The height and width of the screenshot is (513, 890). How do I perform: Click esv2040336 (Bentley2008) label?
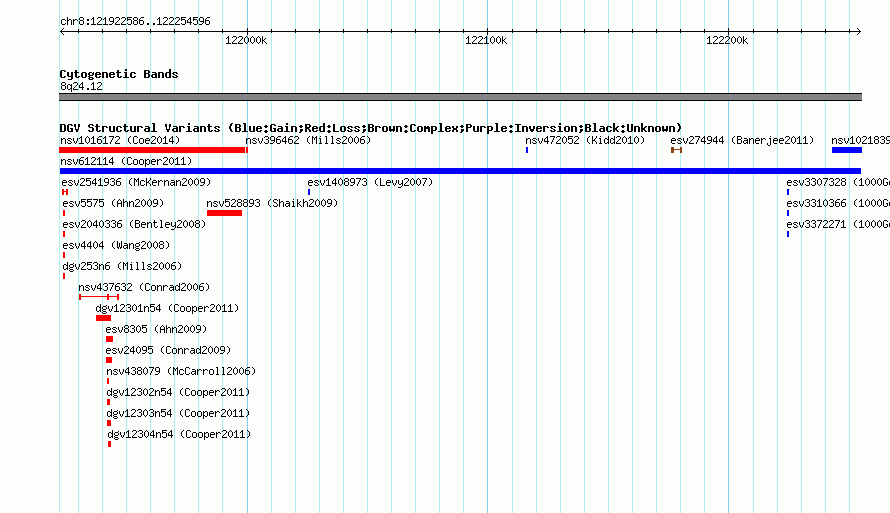tap(134, 224)
